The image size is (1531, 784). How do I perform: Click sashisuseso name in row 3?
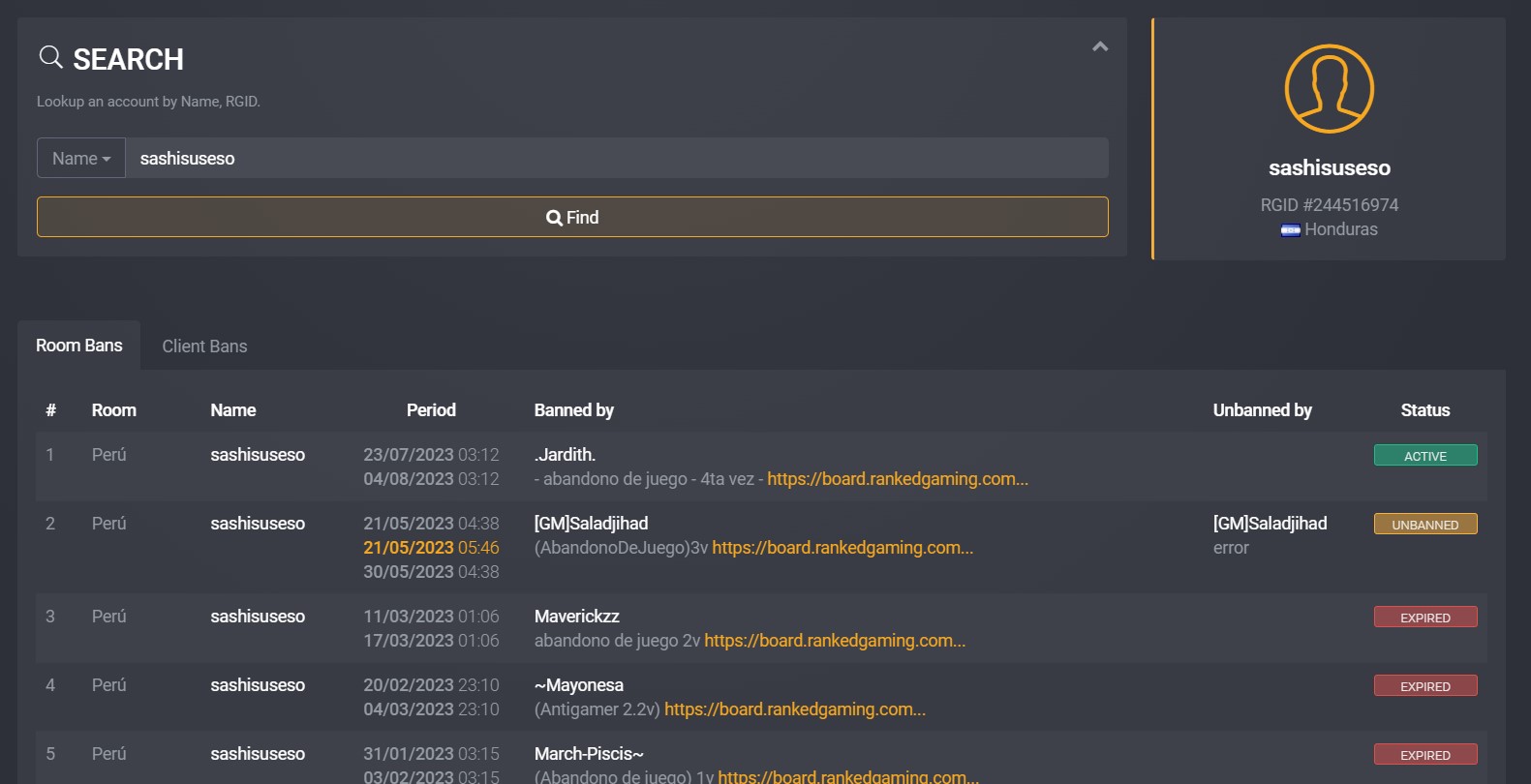click(x=258, y=617)
